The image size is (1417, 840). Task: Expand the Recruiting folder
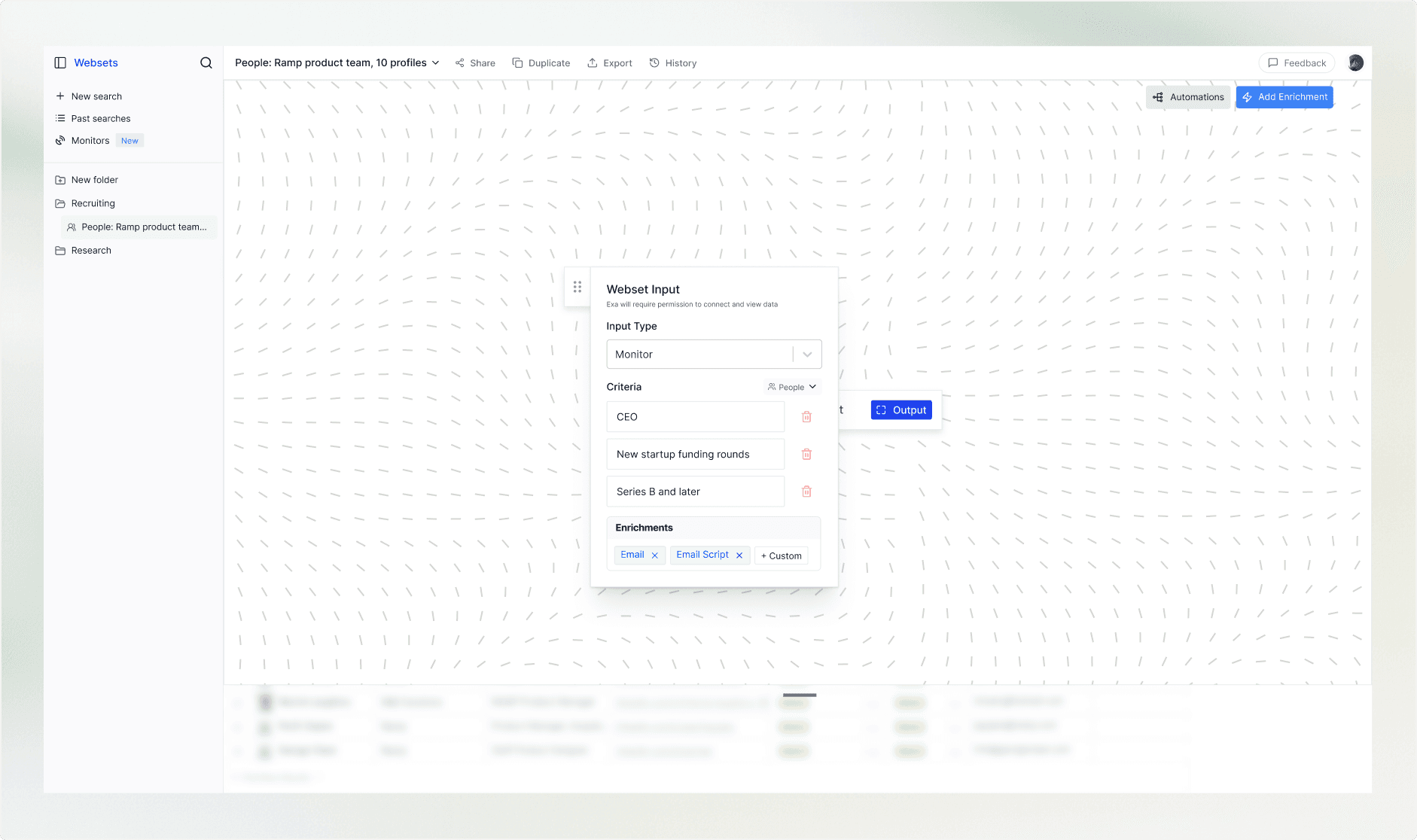(93, 203)
